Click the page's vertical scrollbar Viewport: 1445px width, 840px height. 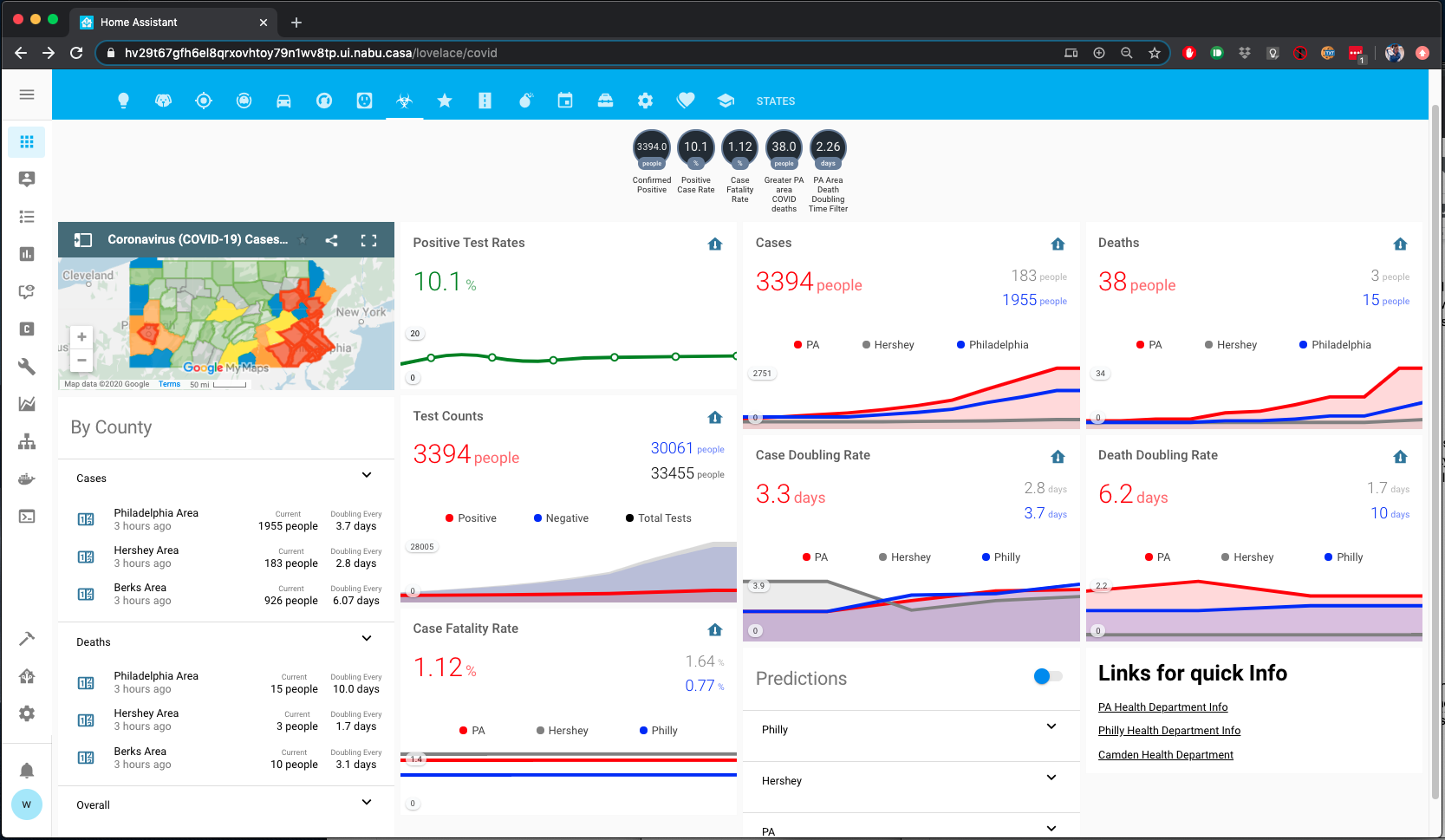[x=1435, y=451]
